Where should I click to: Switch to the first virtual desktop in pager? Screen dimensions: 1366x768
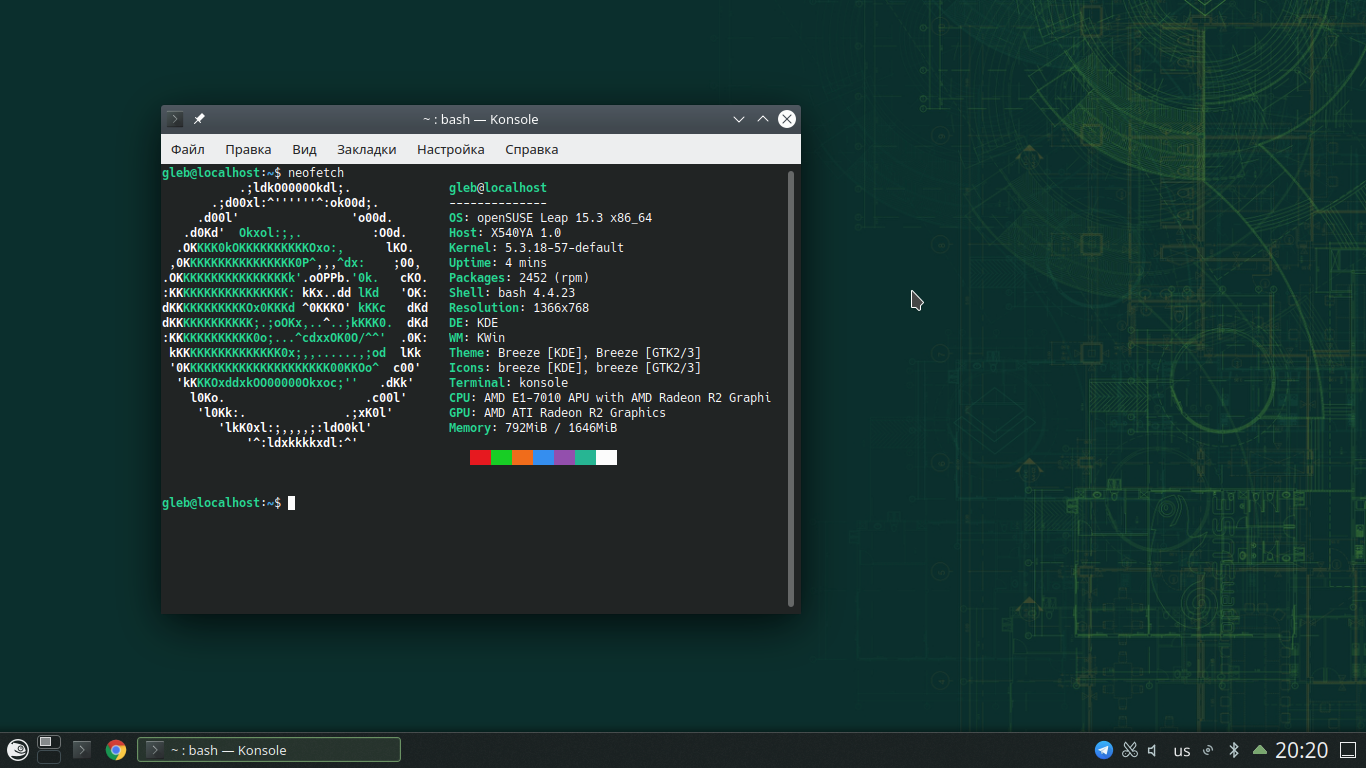[49, 742]
